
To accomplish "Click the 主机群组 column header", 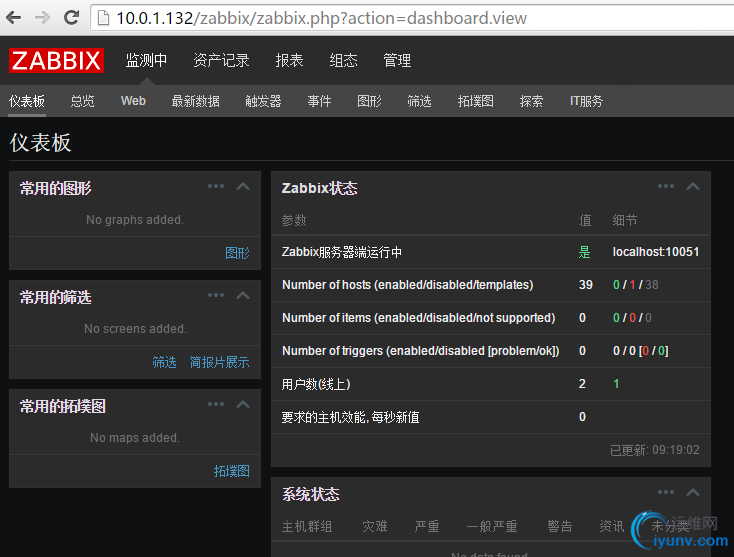I will tap(307, 527).
